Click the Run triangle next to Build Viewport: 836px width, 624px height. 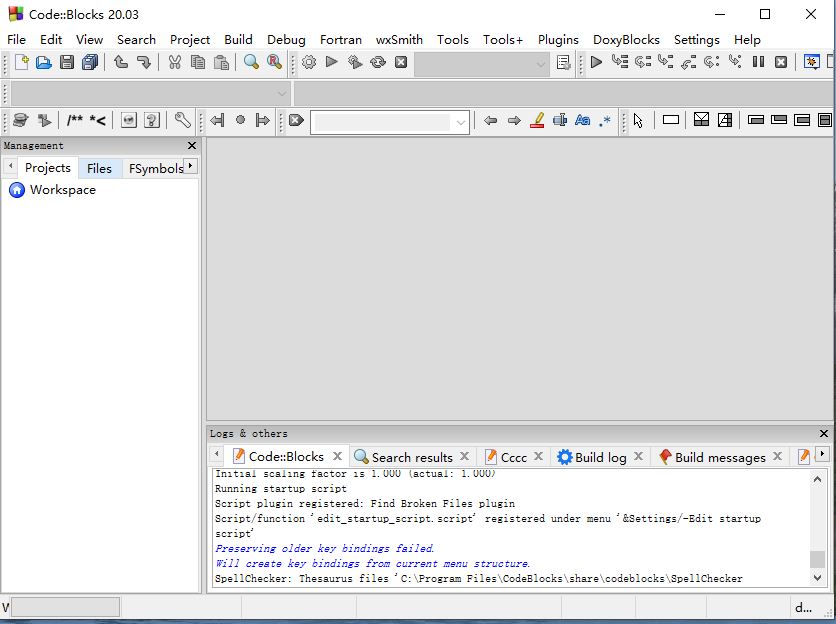pos(332,62)
